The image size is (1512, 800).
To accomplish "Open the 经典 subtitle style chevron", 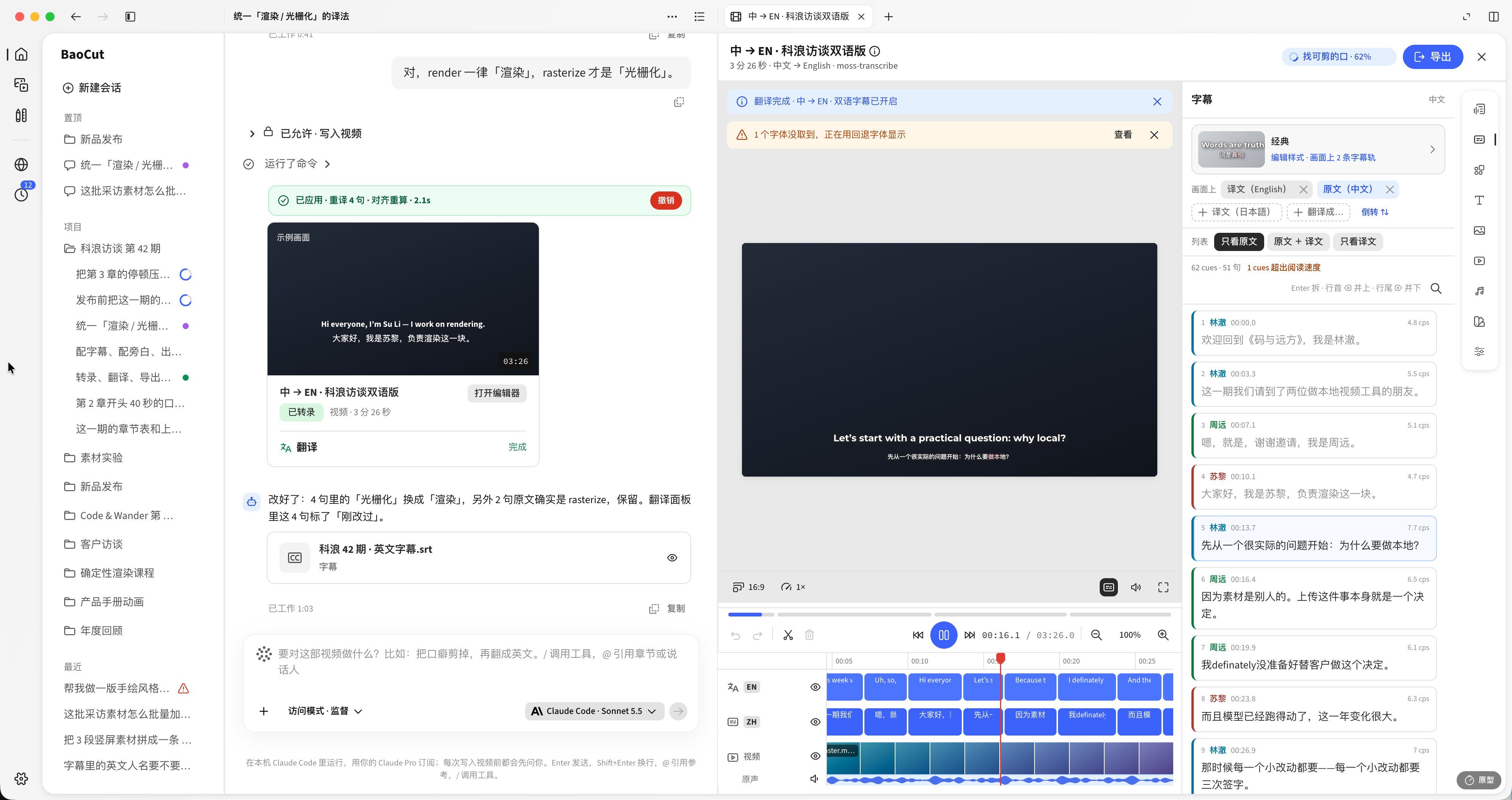I will 1432,149.
